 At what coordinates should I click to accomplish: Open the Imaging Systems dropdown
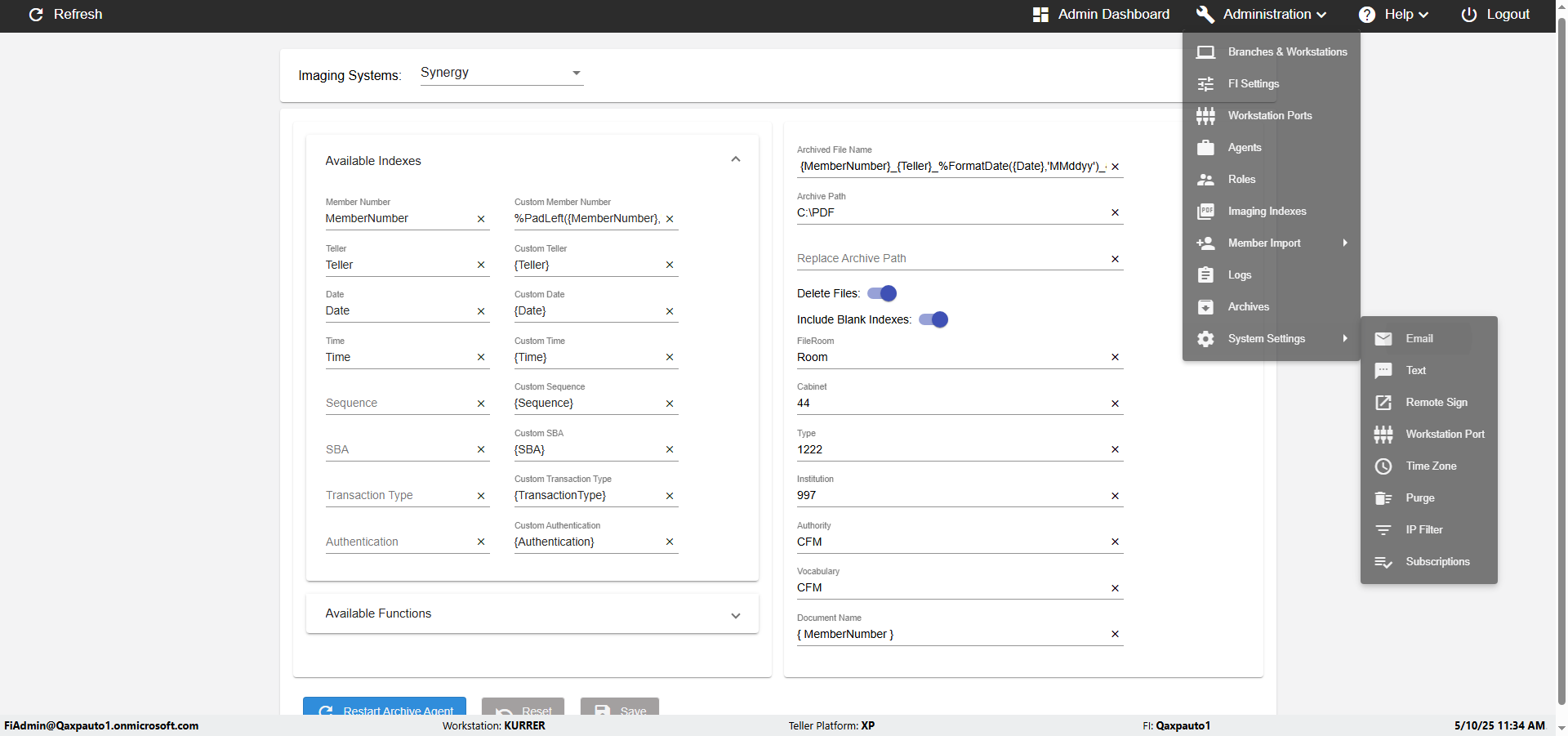[501, 73]
